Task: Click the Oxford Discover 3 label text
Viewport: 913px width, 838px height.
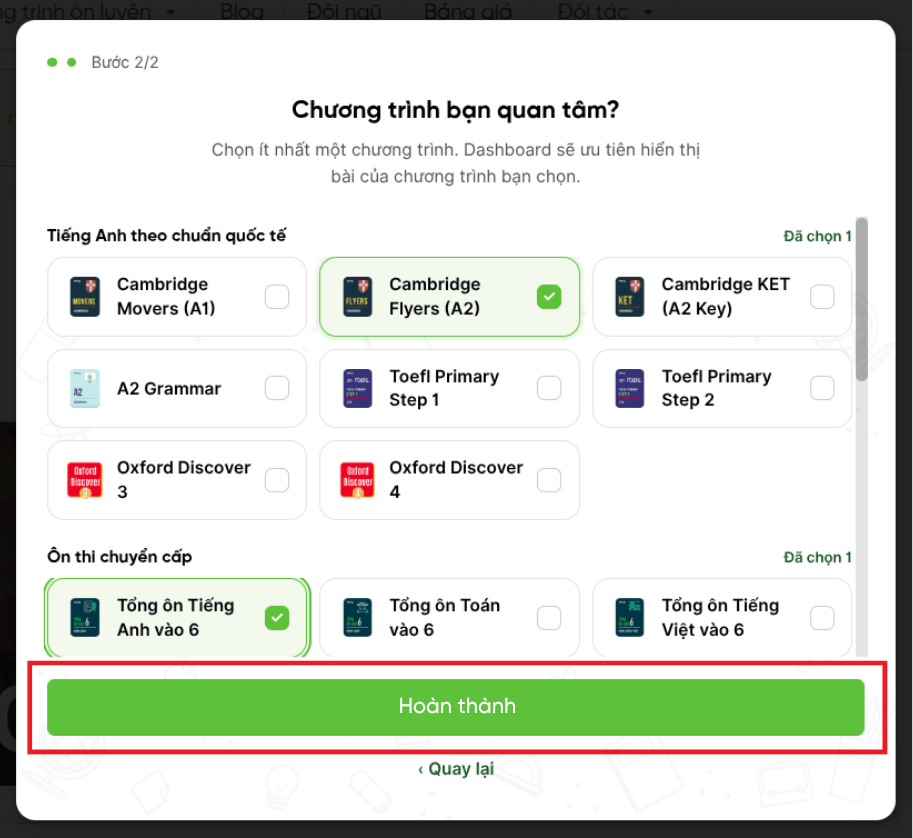Action: [183, 480]
